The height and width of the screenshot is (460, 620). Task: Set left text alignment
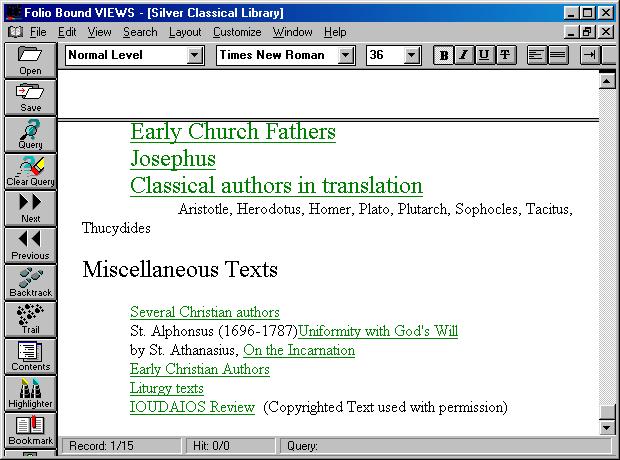pyautogui.click(x=537, y=55)
